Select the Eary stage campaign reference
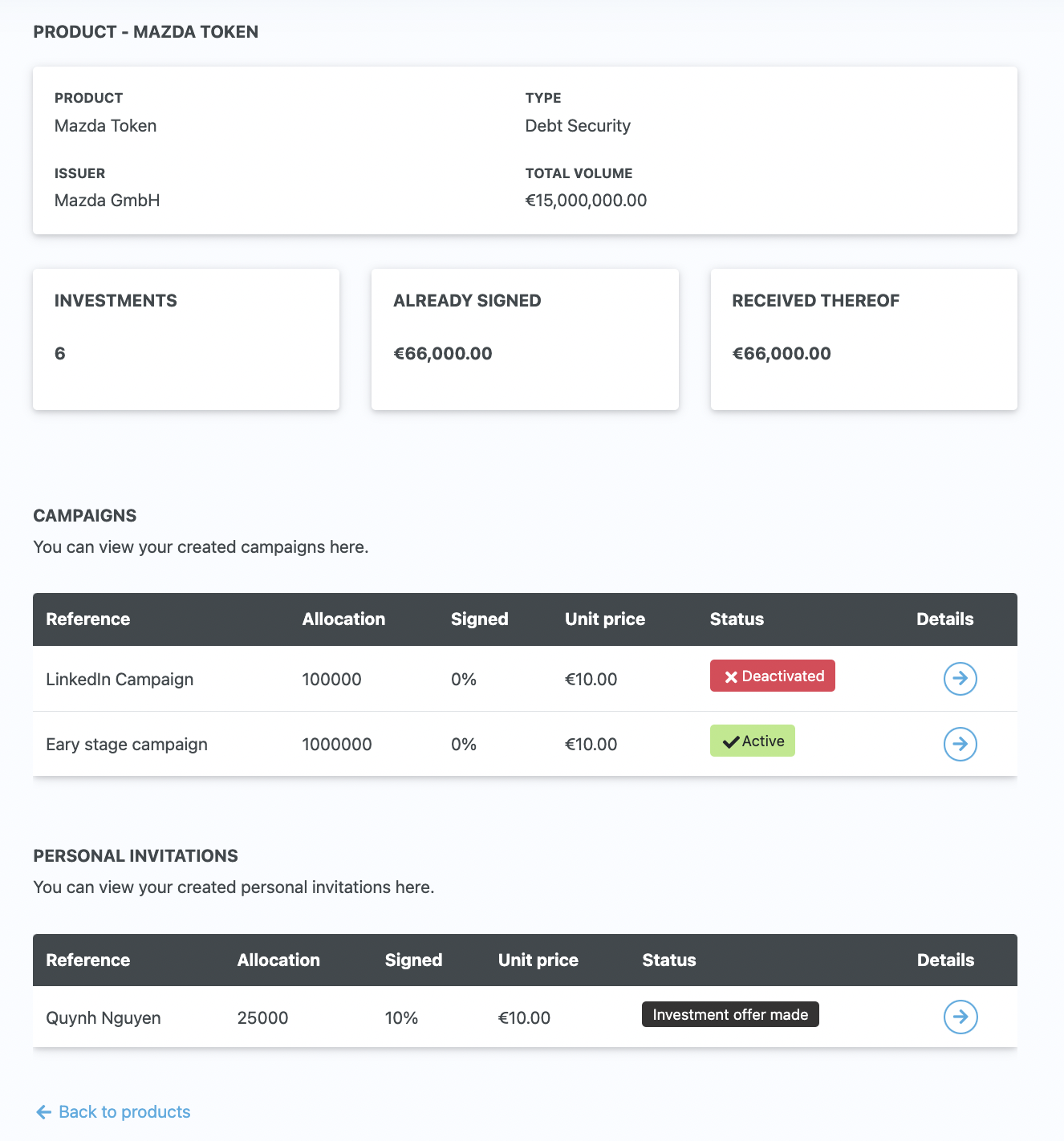 [127, 744]
